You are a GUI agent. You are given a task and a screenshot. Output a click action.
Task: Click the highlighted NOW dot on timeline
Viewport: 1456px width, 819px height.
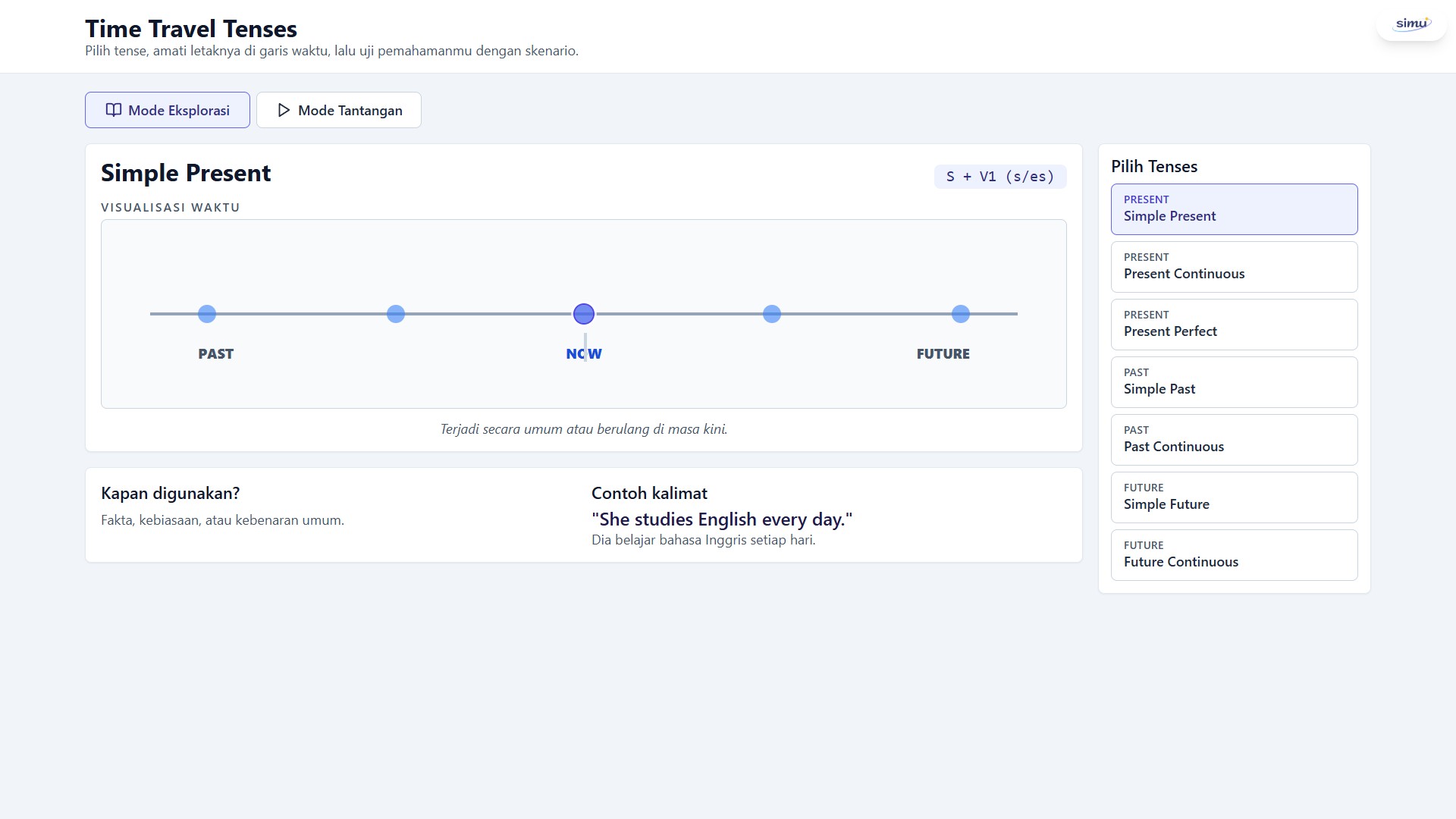point(584,314)
